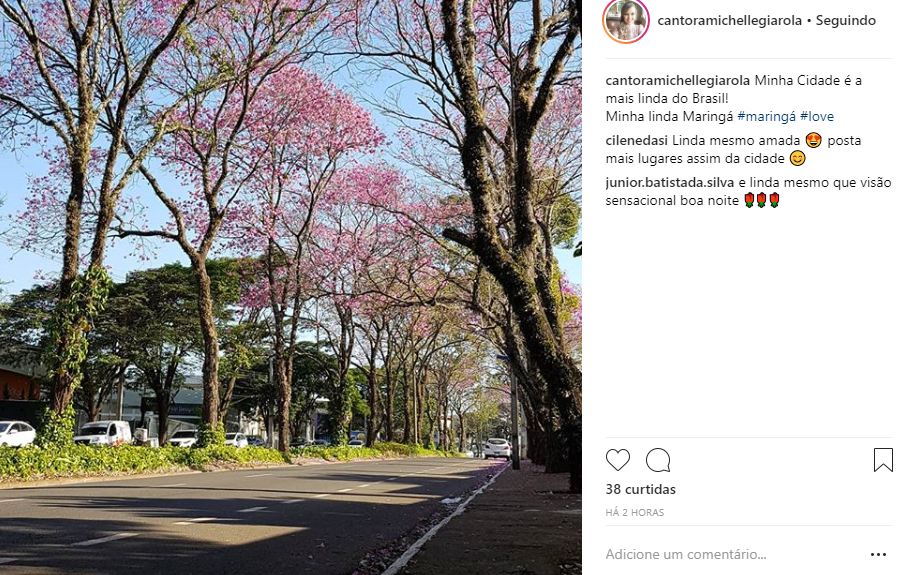The width and height of the screenshot is (905, 575).
Task: Click the caption text 'Minha linda Maringá'
Action: tap(670, 116)
